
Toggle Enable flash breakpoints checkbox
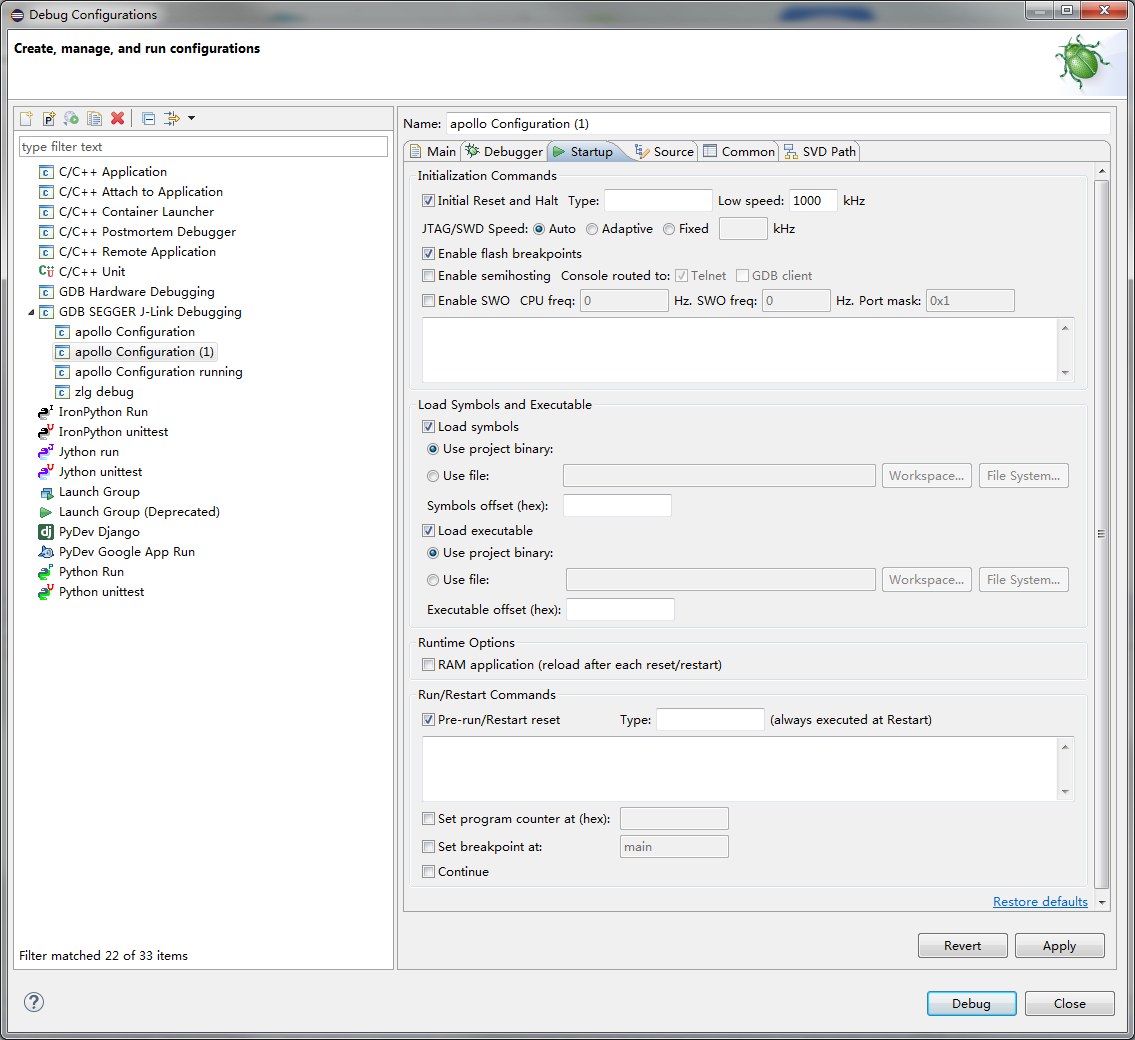[x=429, y=254]
